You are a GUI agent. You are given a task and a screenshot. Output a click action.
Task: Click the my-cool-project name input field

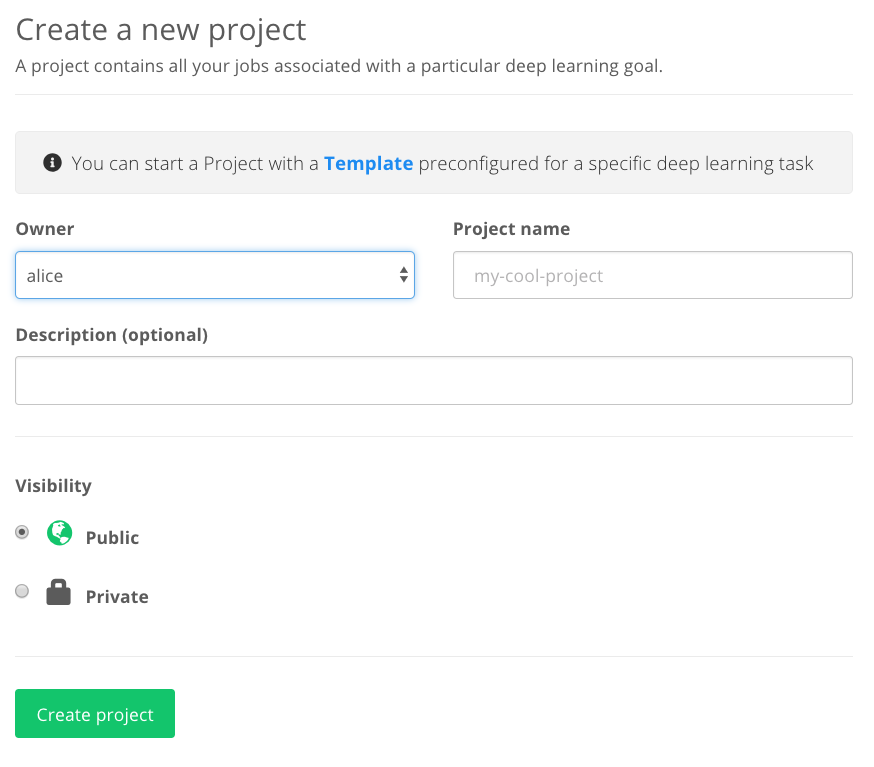[x=652, y=274]
